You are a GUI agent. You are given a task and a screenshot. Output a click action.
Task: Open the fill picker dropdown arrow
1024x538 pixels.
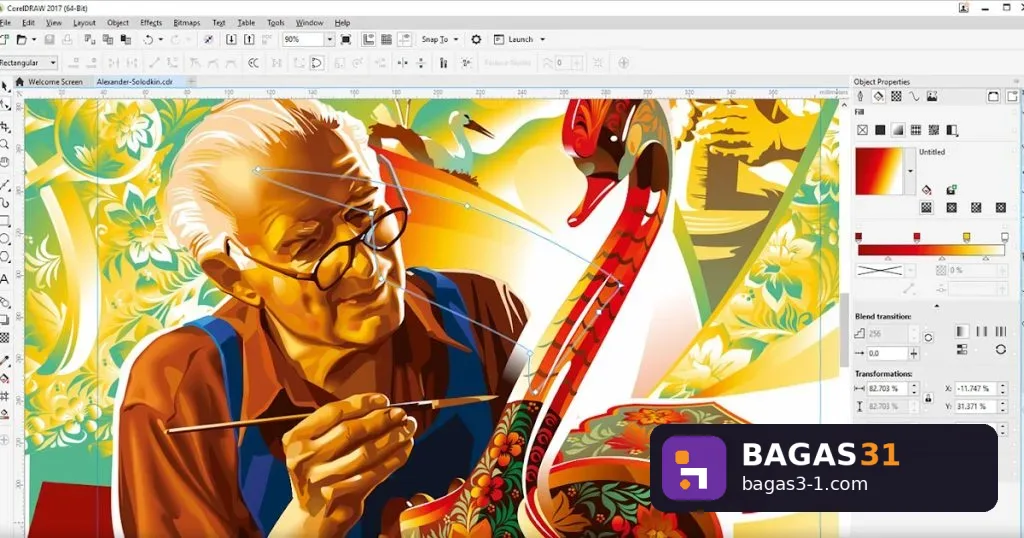pos(910,171)
